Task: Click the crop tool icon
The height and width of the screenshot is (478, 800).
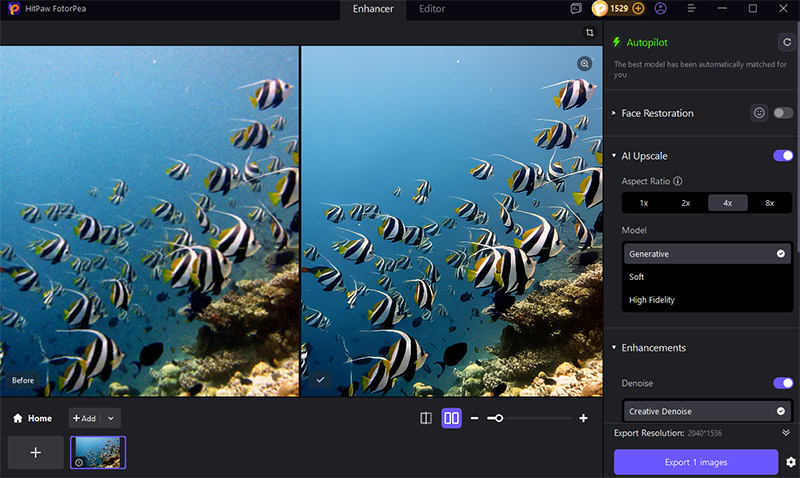Action: pos(589,33)
